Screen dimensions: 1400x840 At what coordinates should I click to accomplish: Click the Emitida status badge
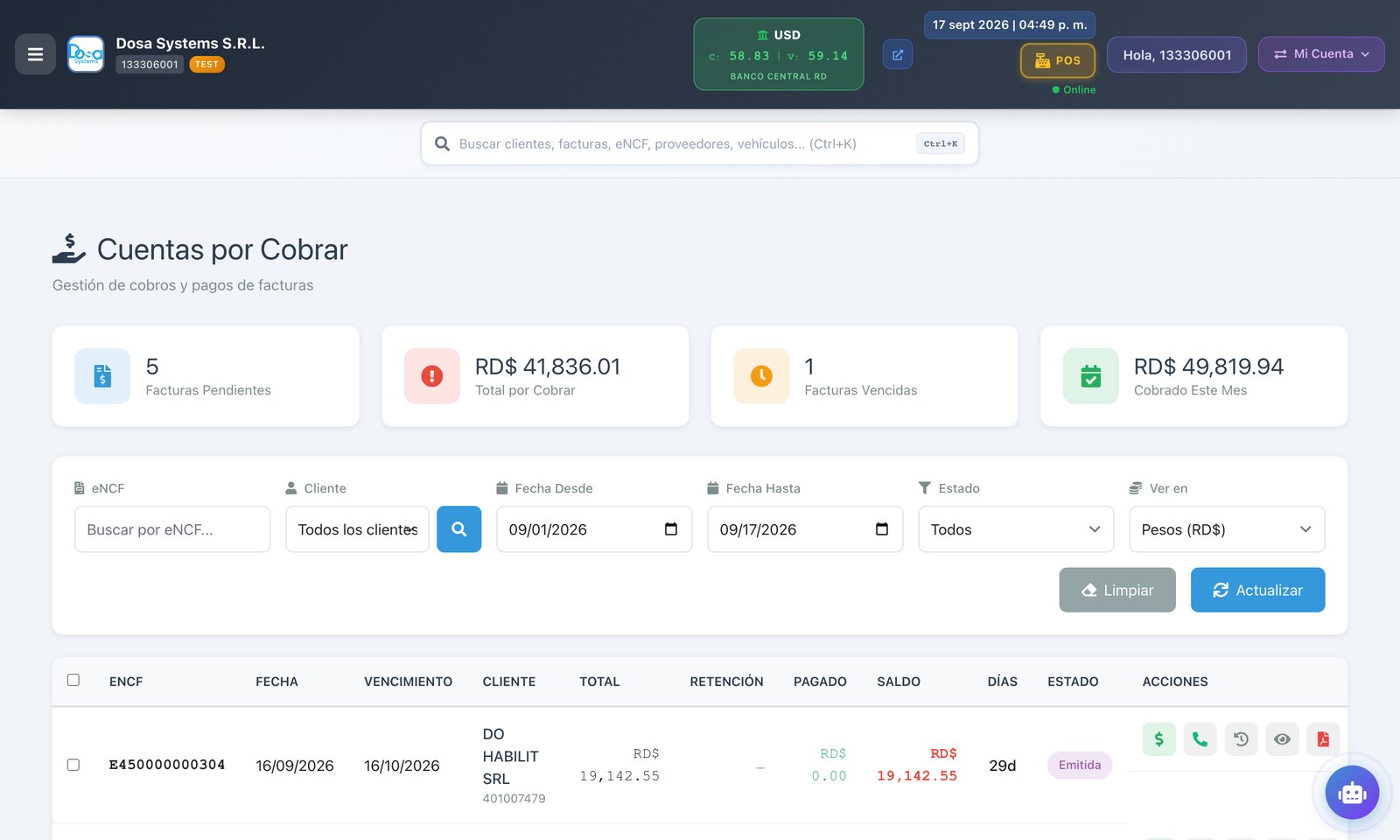[1080, 766]
